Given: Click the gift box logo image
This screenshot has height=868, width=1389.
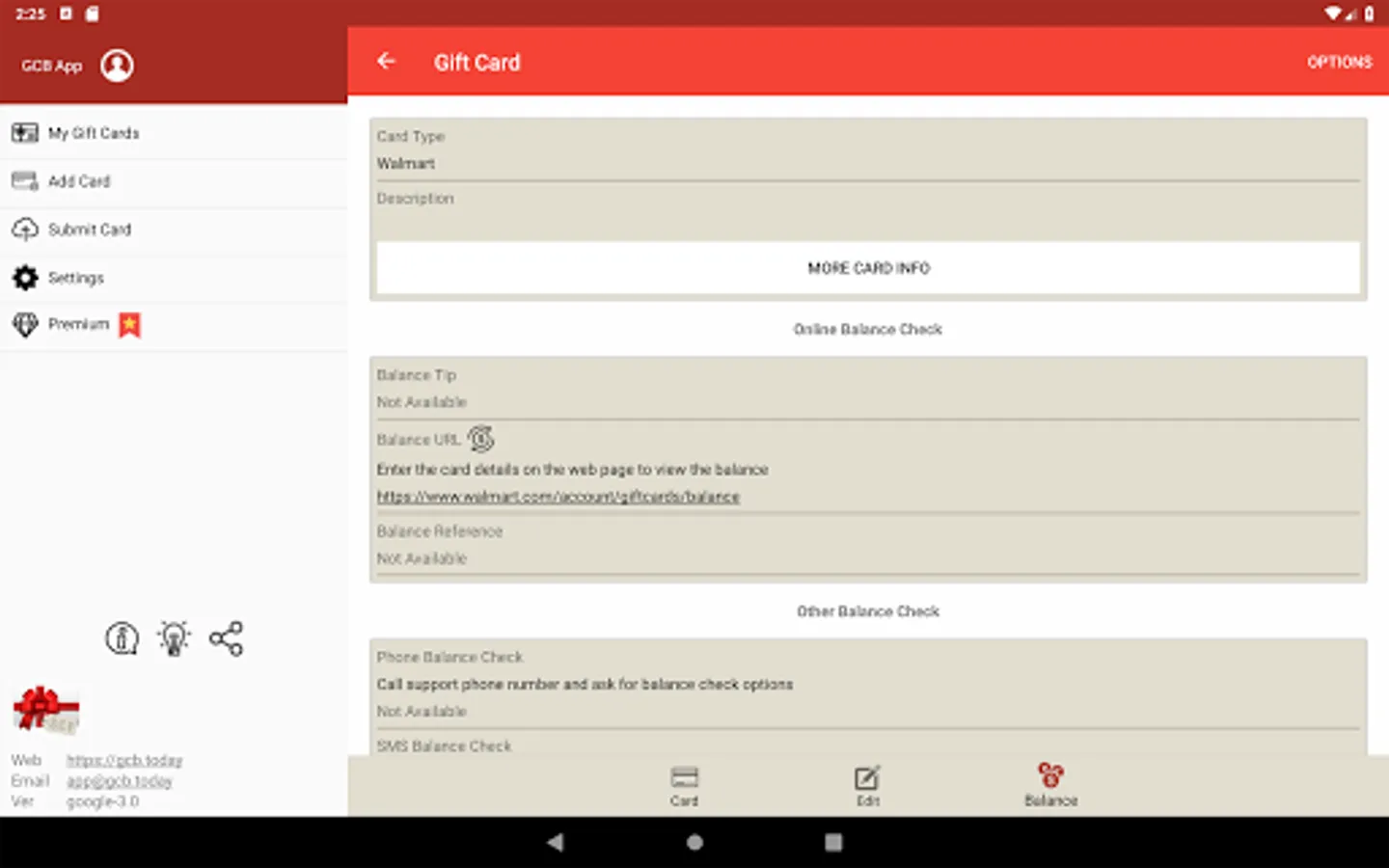Looking at the screenshot, I should (46, 710).
